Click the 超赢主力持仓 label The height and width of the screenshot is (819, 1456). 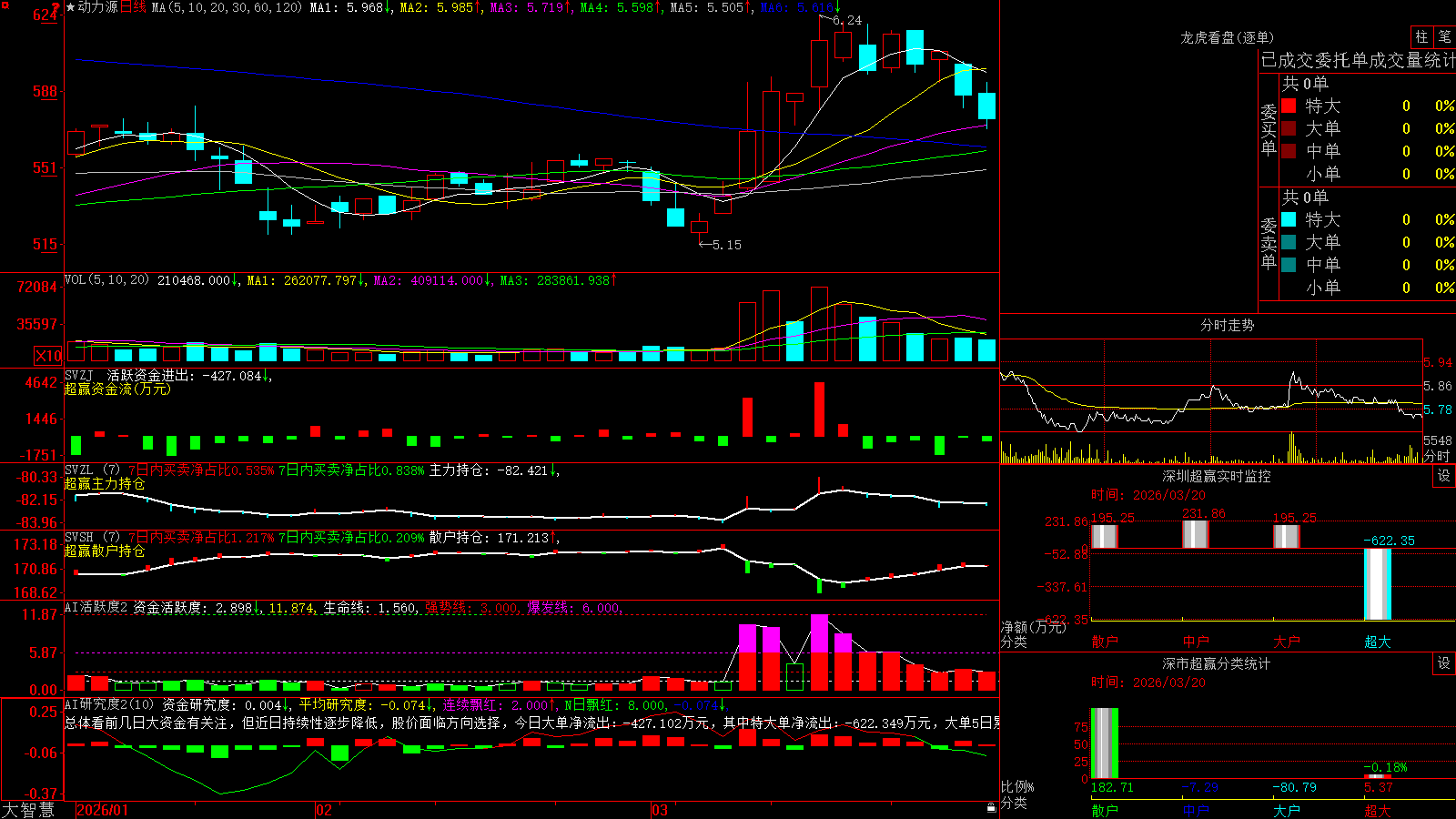105,483
